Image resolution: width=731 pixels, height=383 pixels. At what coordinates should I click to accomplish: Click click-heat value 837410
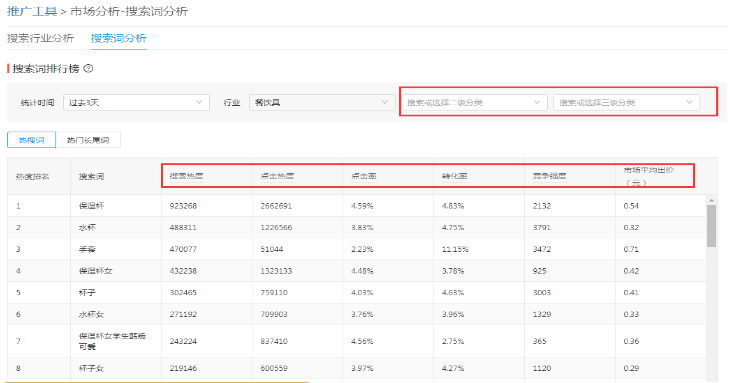(274, 342)
